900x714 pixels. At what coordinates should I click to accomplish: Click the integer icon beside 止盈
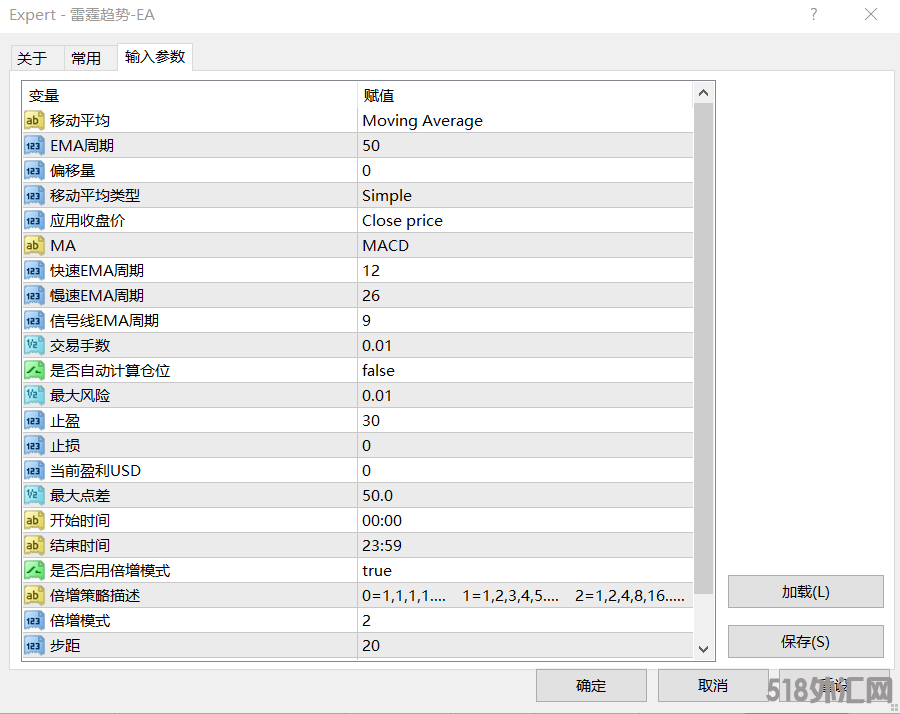(33, 421)
